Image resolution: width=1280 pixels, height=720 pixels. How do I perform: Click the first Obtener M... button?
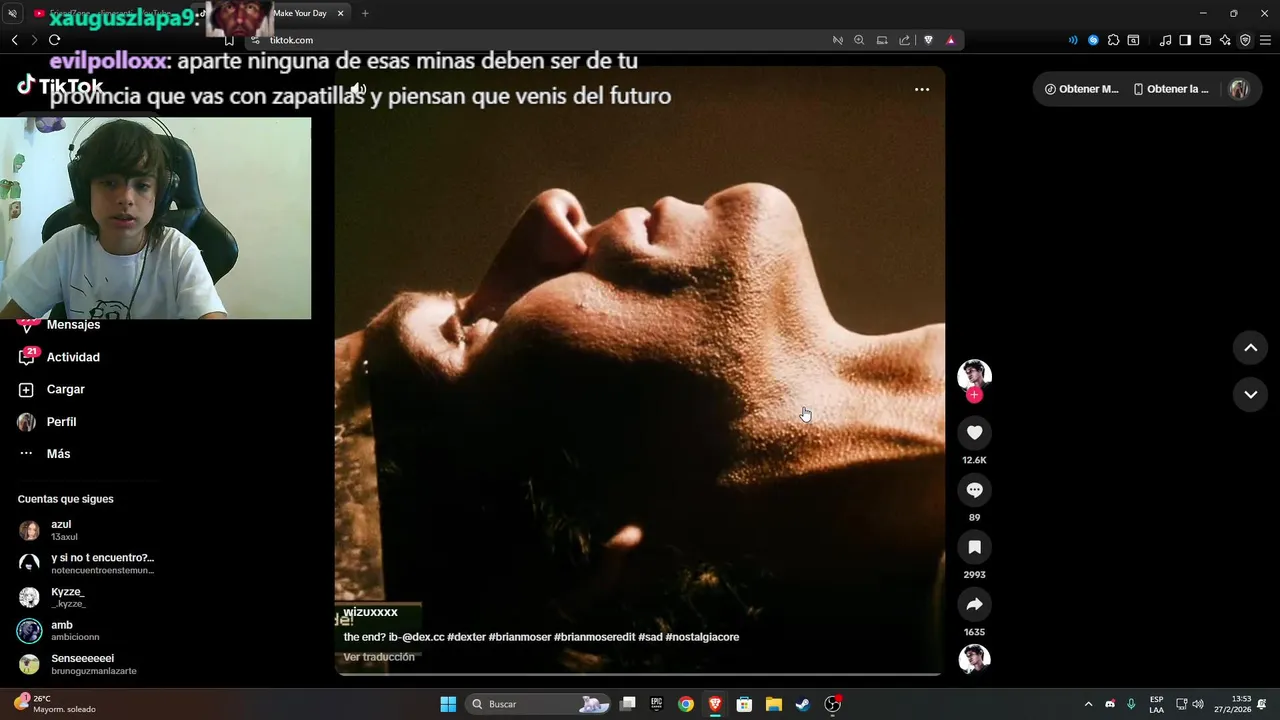click(1081, 89)
